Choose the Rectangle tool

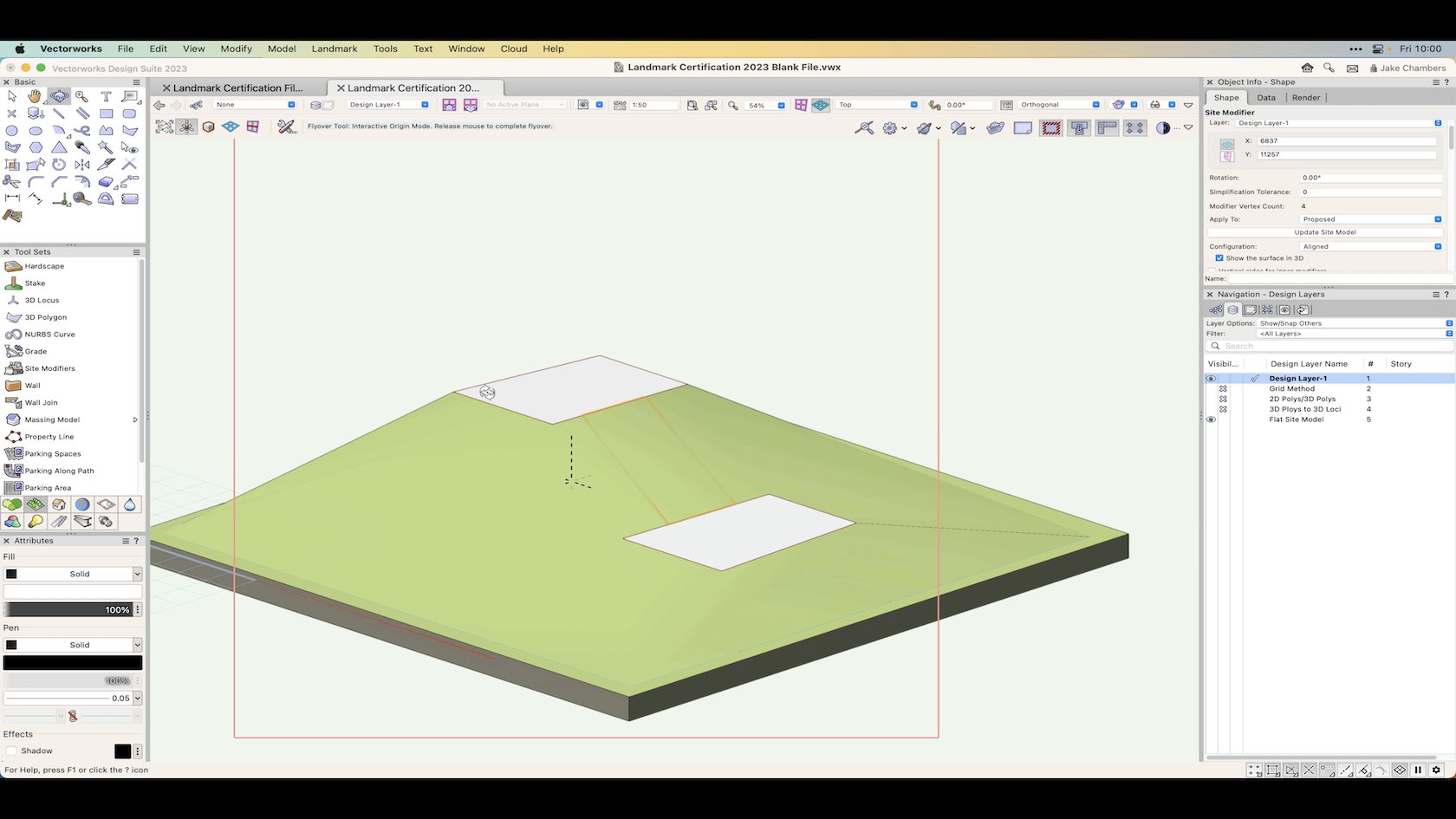click(106, 114)
